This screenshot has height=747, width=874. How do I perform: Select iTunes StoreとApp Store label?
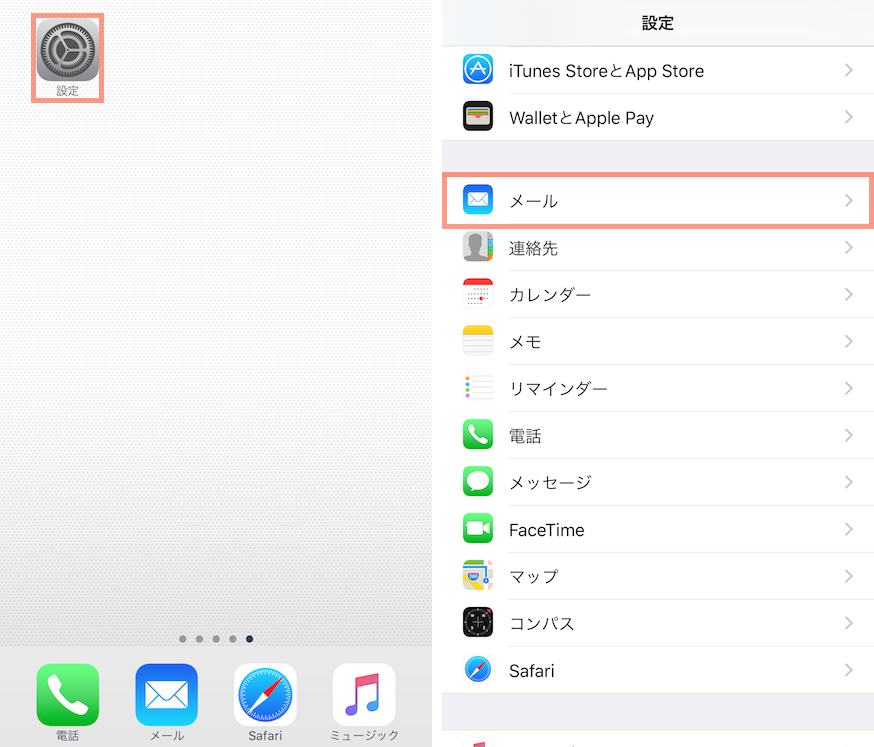pyautogui.click(x=606, y=71)
